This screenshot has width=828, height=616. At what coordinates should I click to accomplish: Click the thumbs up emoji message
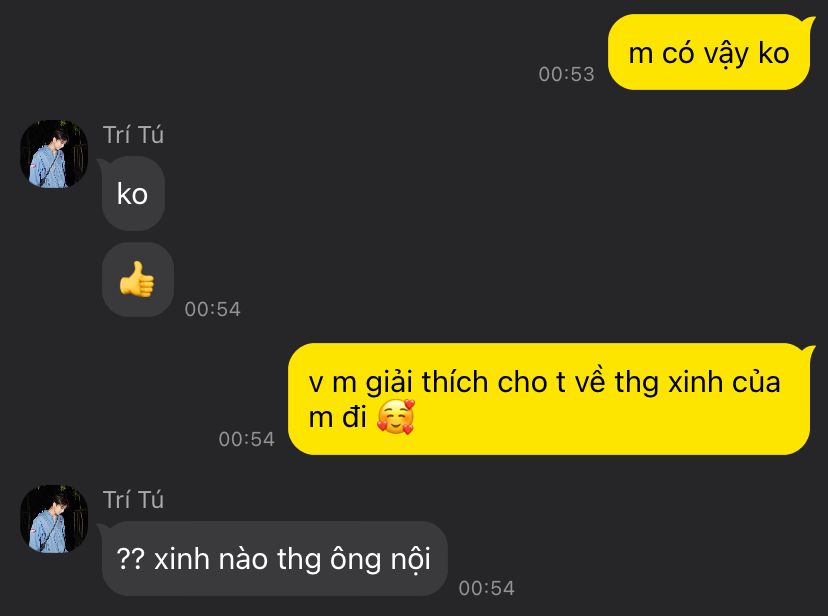tap(138, 280)
